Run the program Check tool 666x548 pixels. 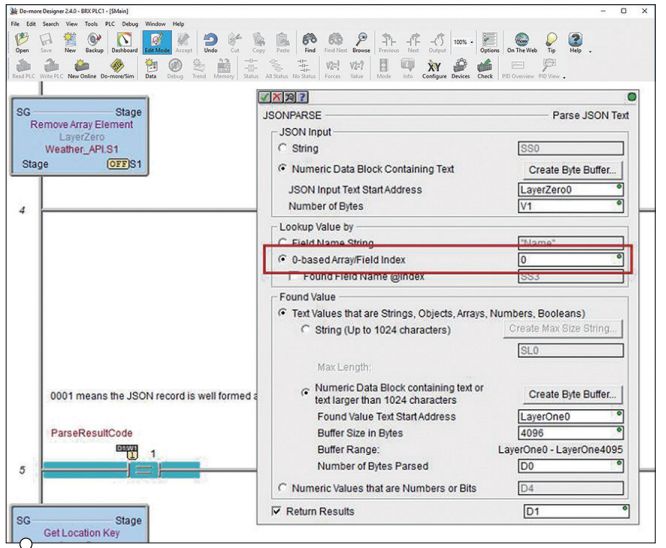coord(485,69)
